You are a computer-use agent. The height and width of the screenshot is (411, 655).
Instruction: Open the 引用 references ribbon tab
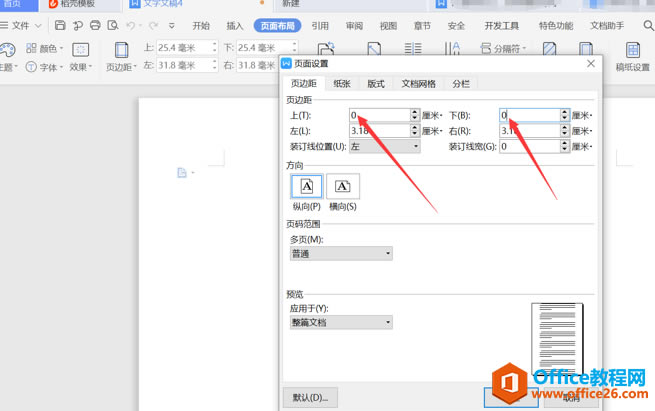click(x=319, y=25)
